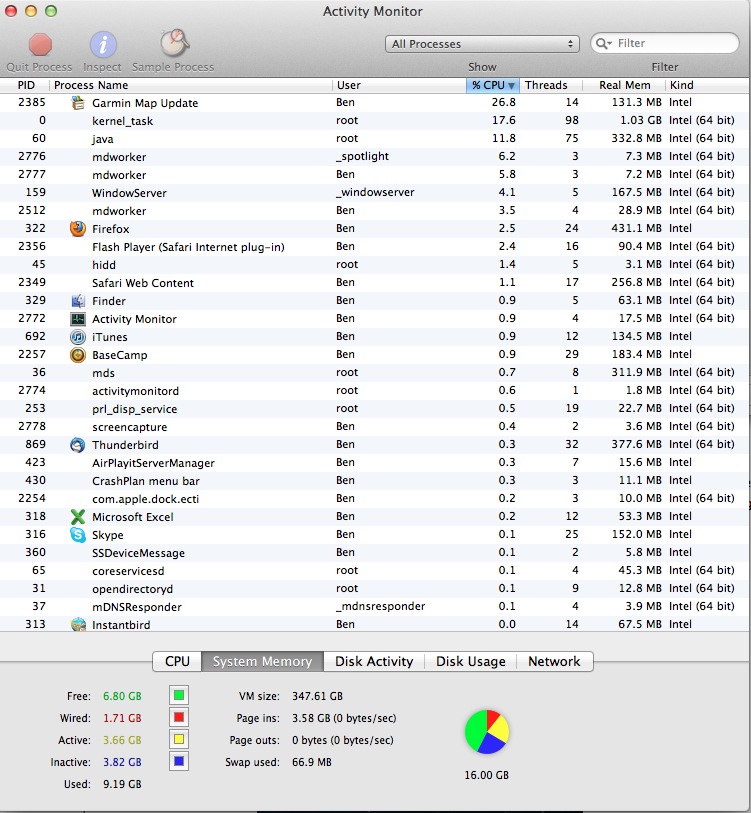Click the Sample Process magnifier icon
Screen dimensions: 751x813
pyautogui.click(x=174, y=43)
